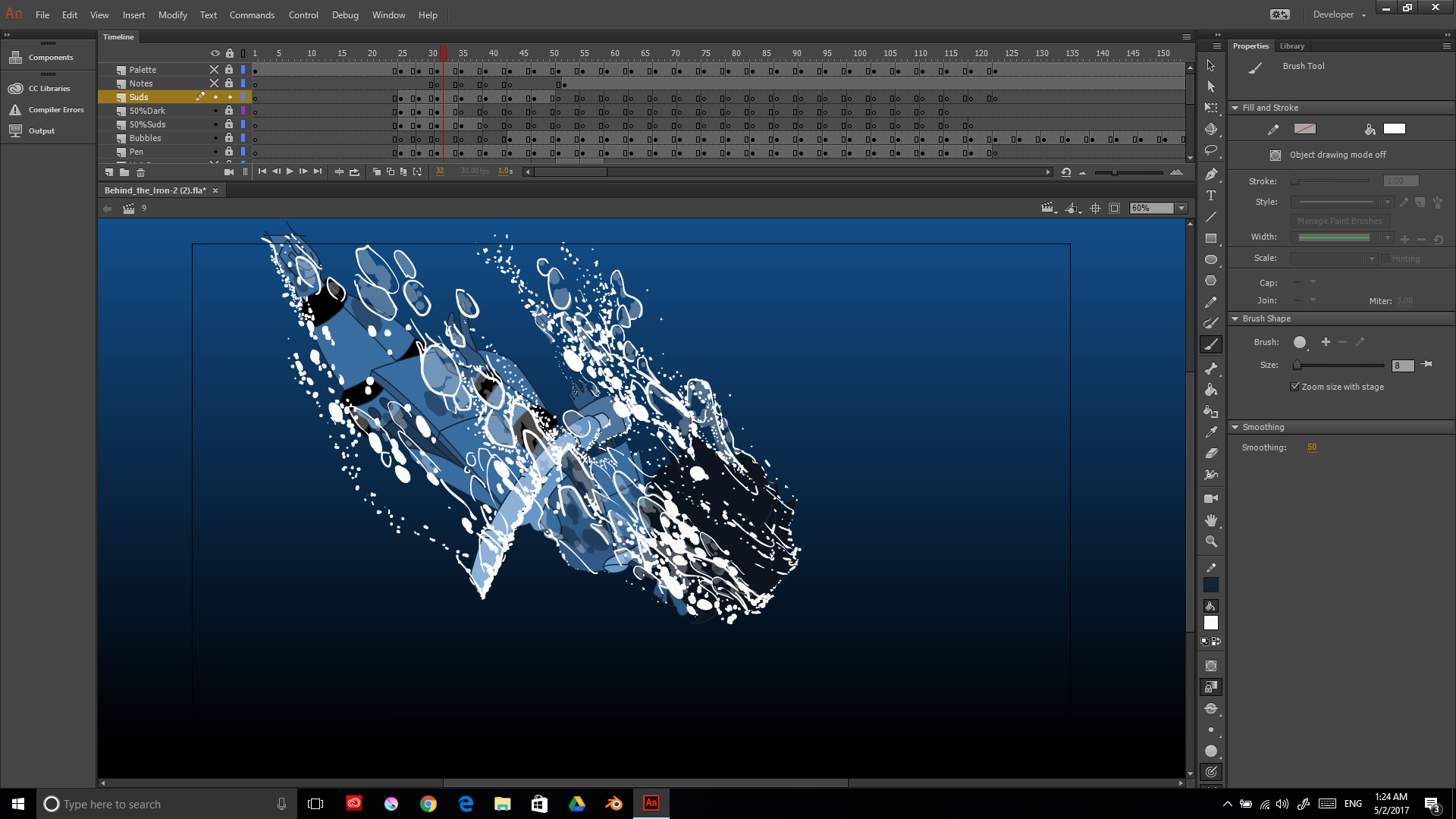Image resolution: width=1456 pixels, height=819 pixels.
Task: Switch to the Library tab
Action: pos(1292,46)
